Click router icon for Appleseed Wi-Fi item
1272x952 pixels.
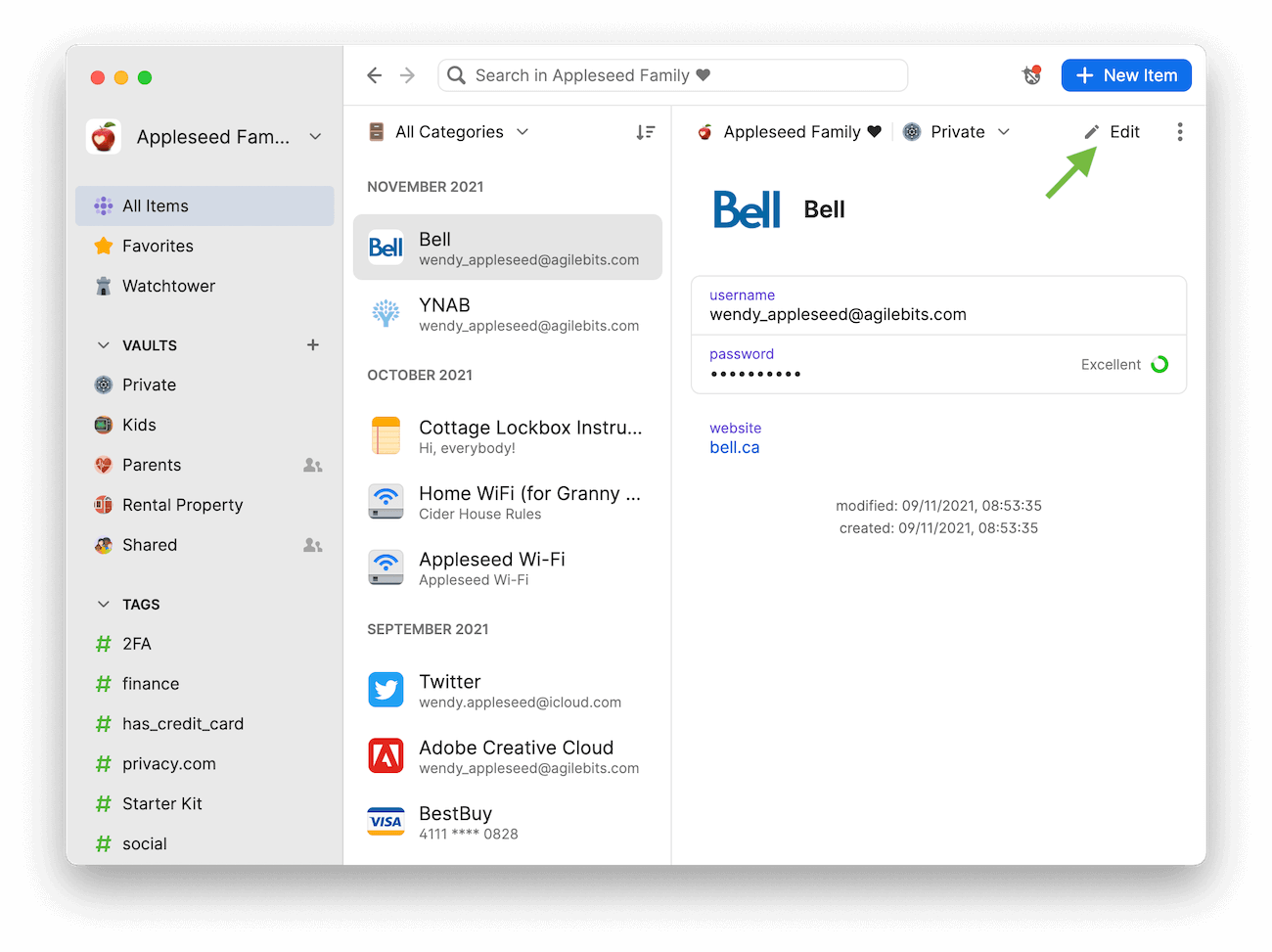[386, 567]
